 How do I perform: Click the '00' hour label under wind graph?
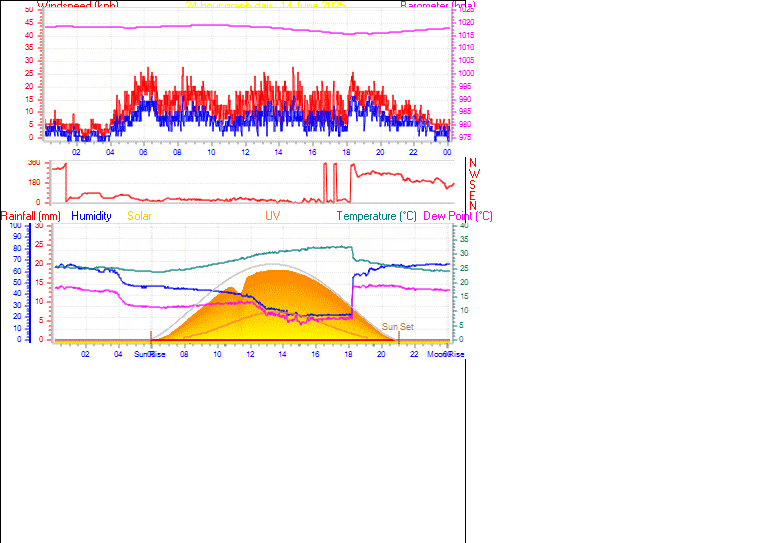[x=447, y=152]
